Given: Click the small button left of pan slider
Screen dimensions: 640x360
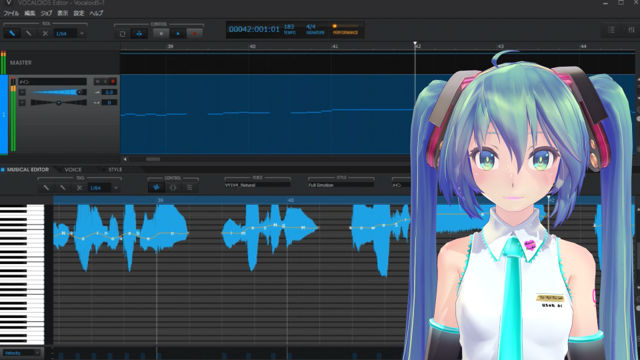Looking at the screenshot, I should pyautogui.click(x=22, y=102).
